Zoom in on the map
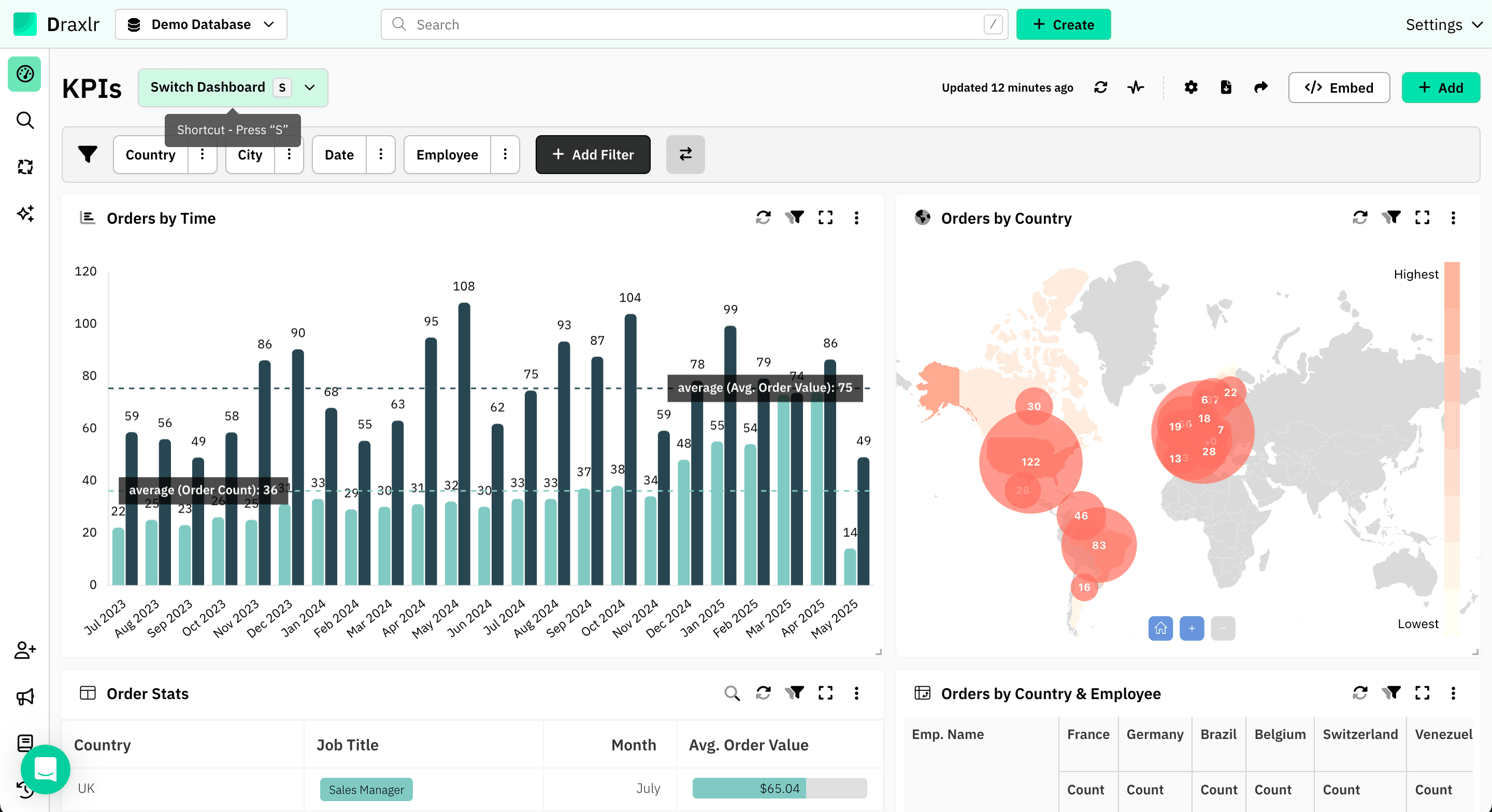 point(1192,628)
